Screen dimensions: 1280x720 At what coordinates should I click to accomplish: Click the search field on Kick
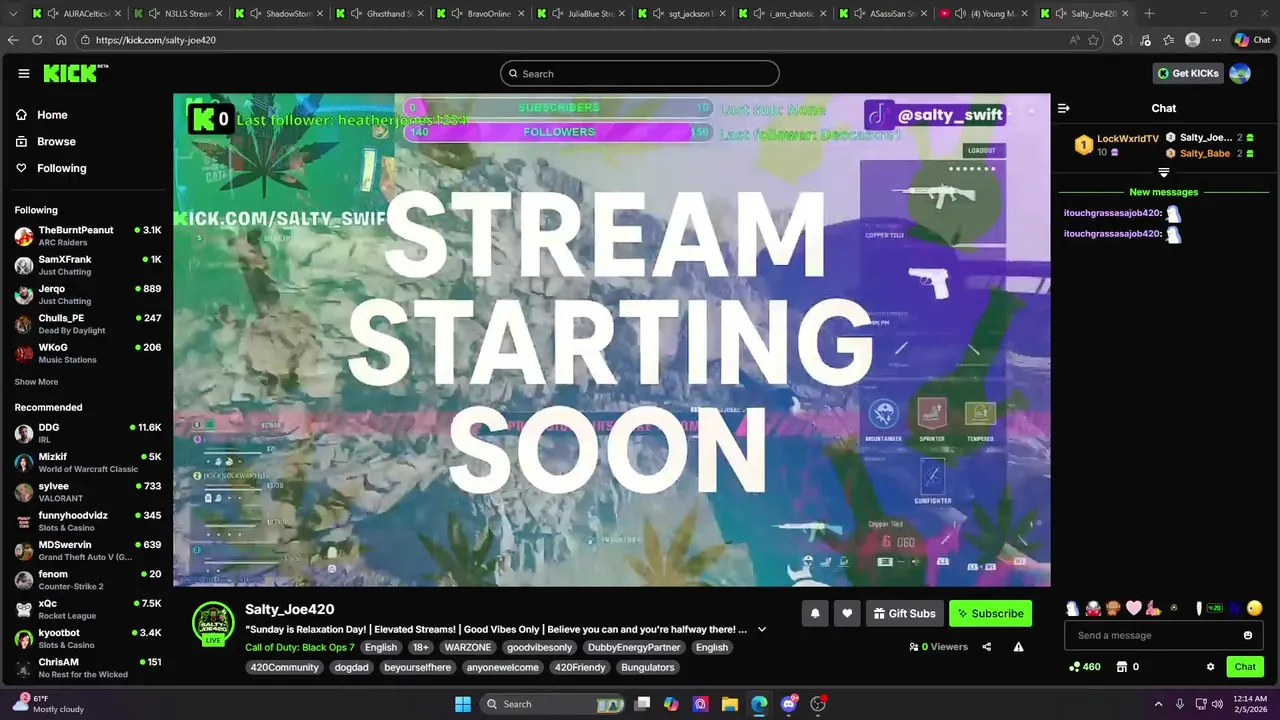click(640, 73)
